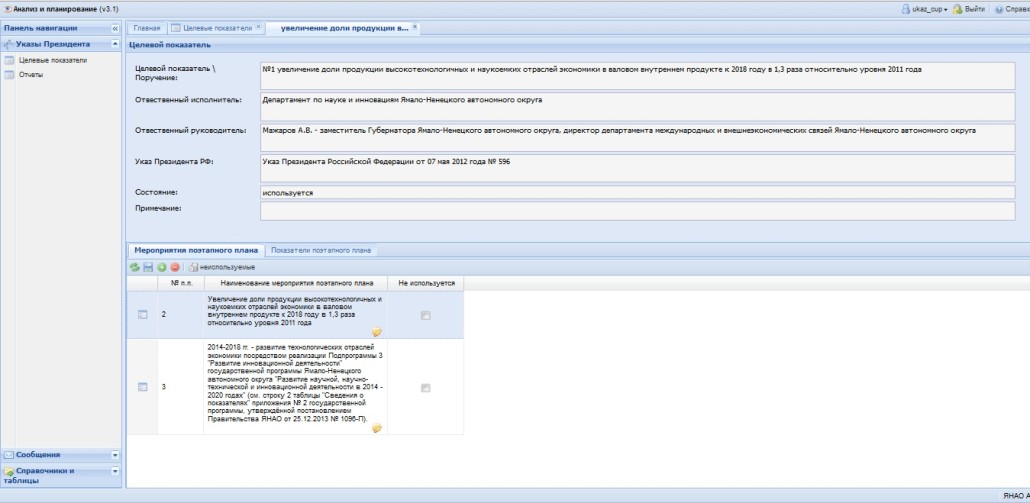This screenshot has height=503, width=1030.
Task: Collapse the navigation panel with double-arrow button
Action: coord(115,28)
